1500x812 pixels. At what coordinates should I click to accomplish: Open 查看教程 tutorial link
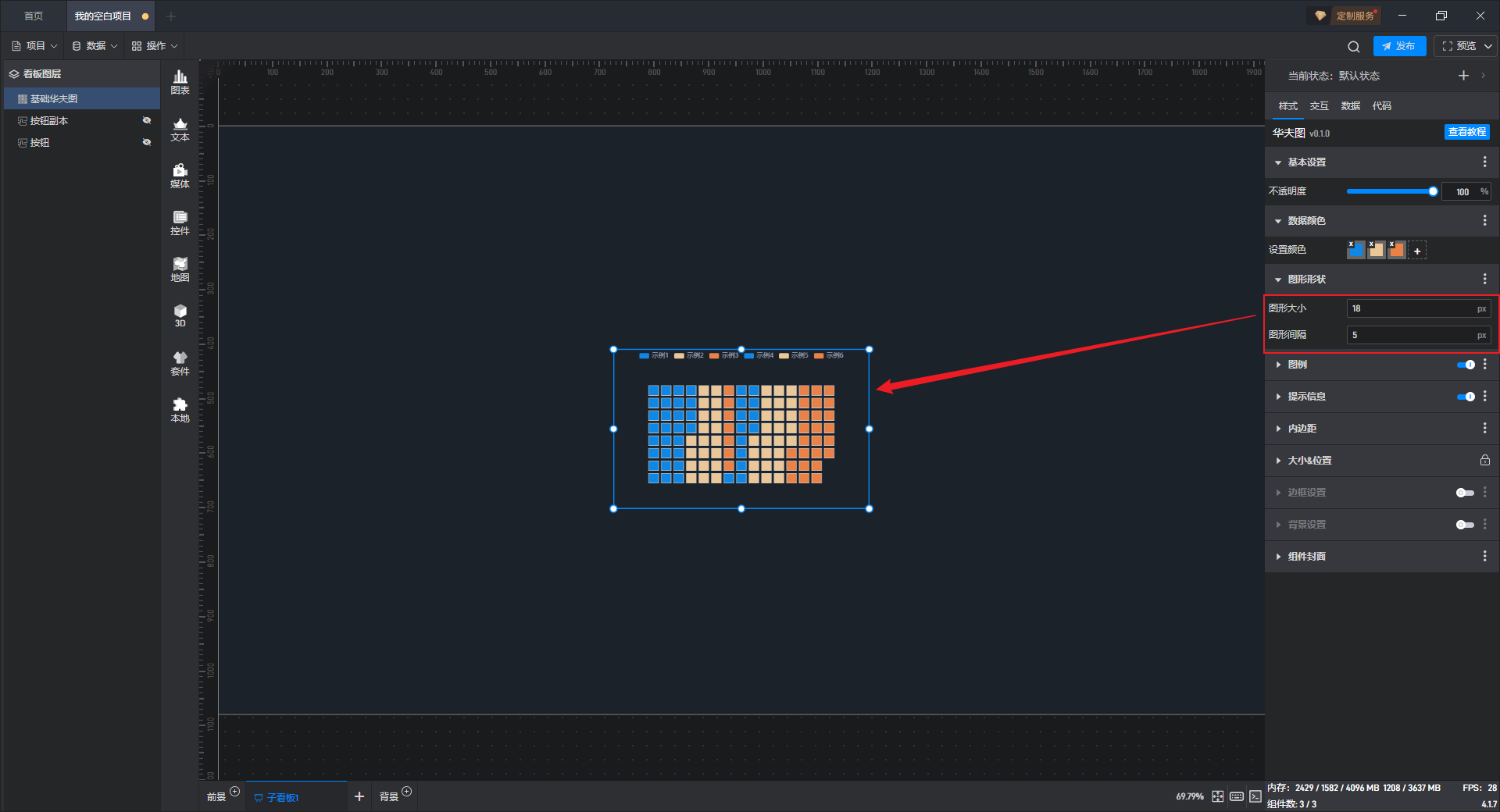click(x=1466, y=132)
